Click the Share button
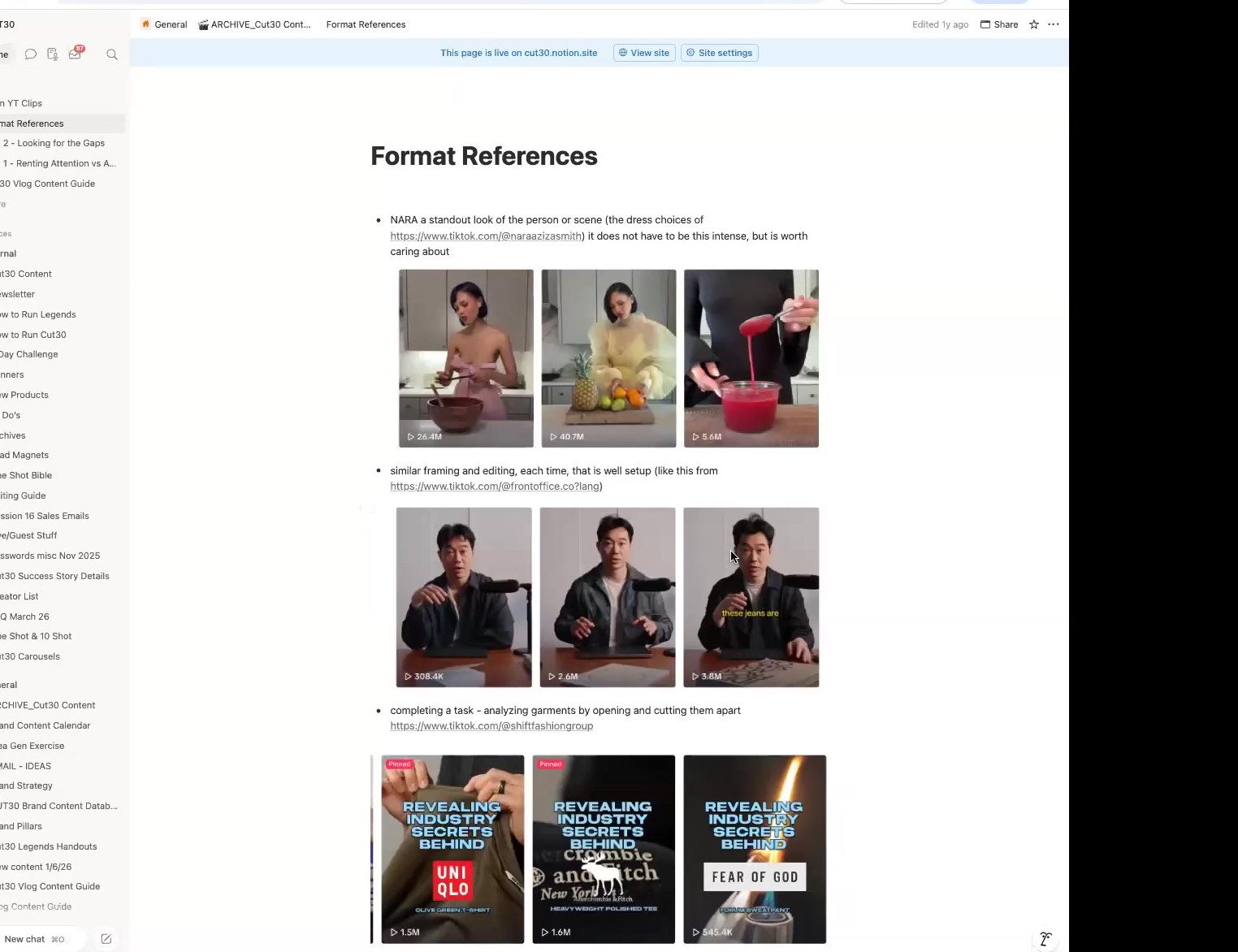 999,24
